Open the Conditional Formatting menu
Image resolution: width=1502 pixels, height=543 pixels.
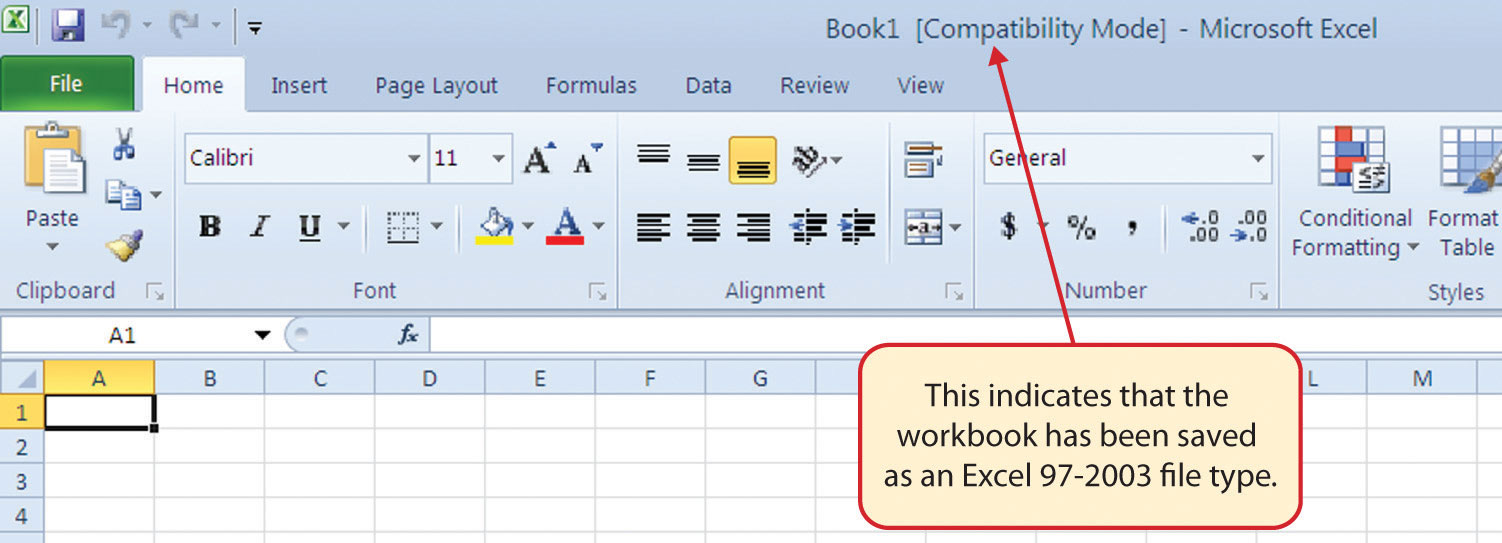(1354, 193)
